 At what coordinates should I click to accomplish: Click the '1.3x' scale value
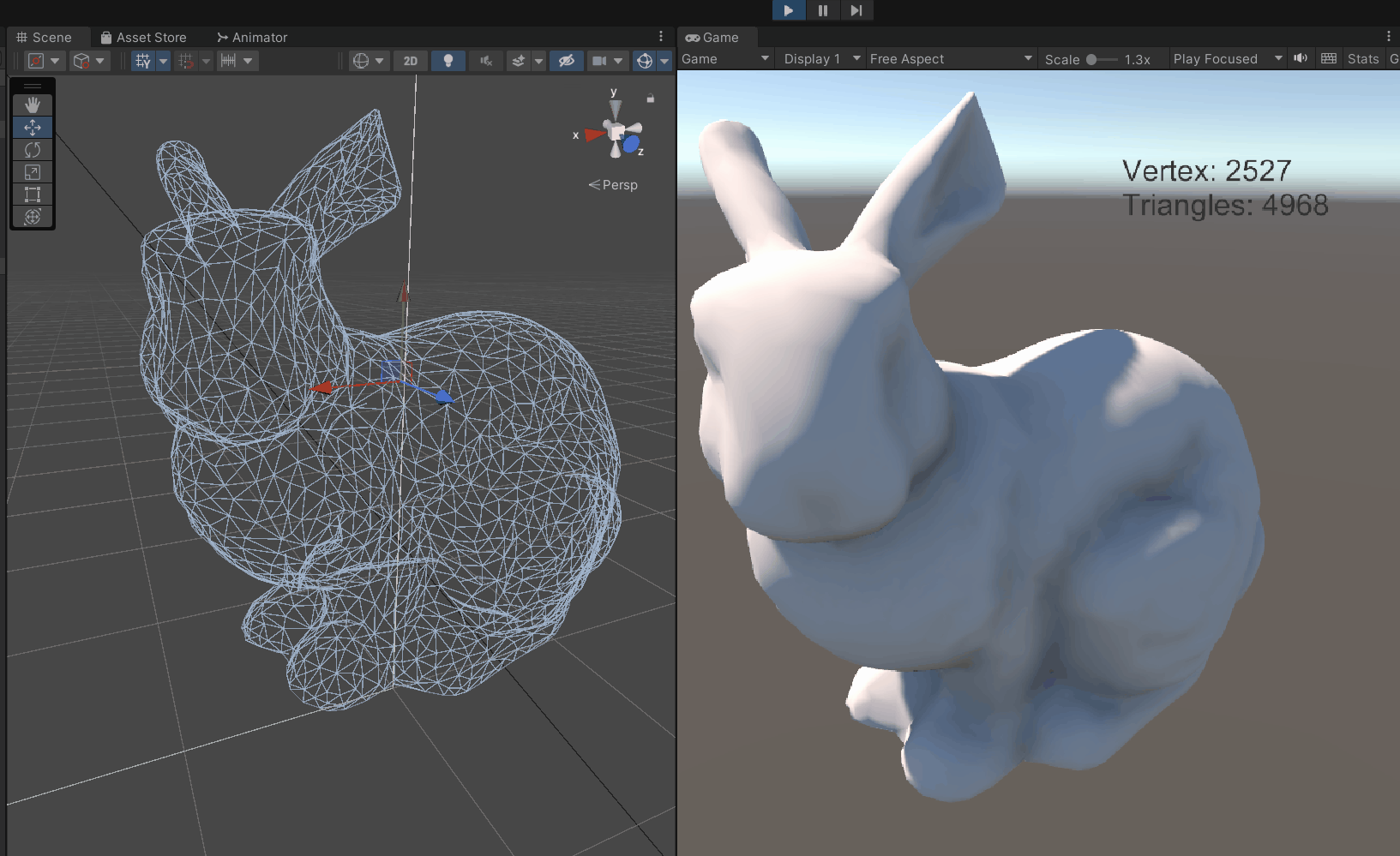pyautogui.click(x=1138, y=59)
